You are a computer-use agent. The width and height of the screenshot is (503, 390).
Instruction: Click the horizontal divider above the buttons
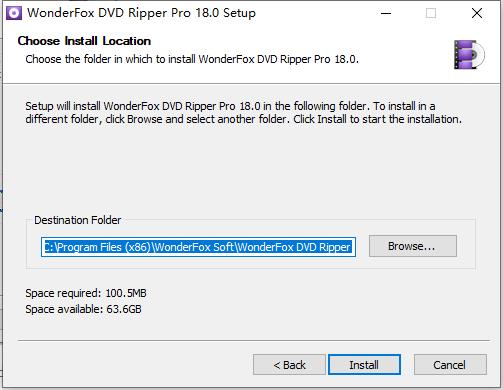tap(254, 341)
